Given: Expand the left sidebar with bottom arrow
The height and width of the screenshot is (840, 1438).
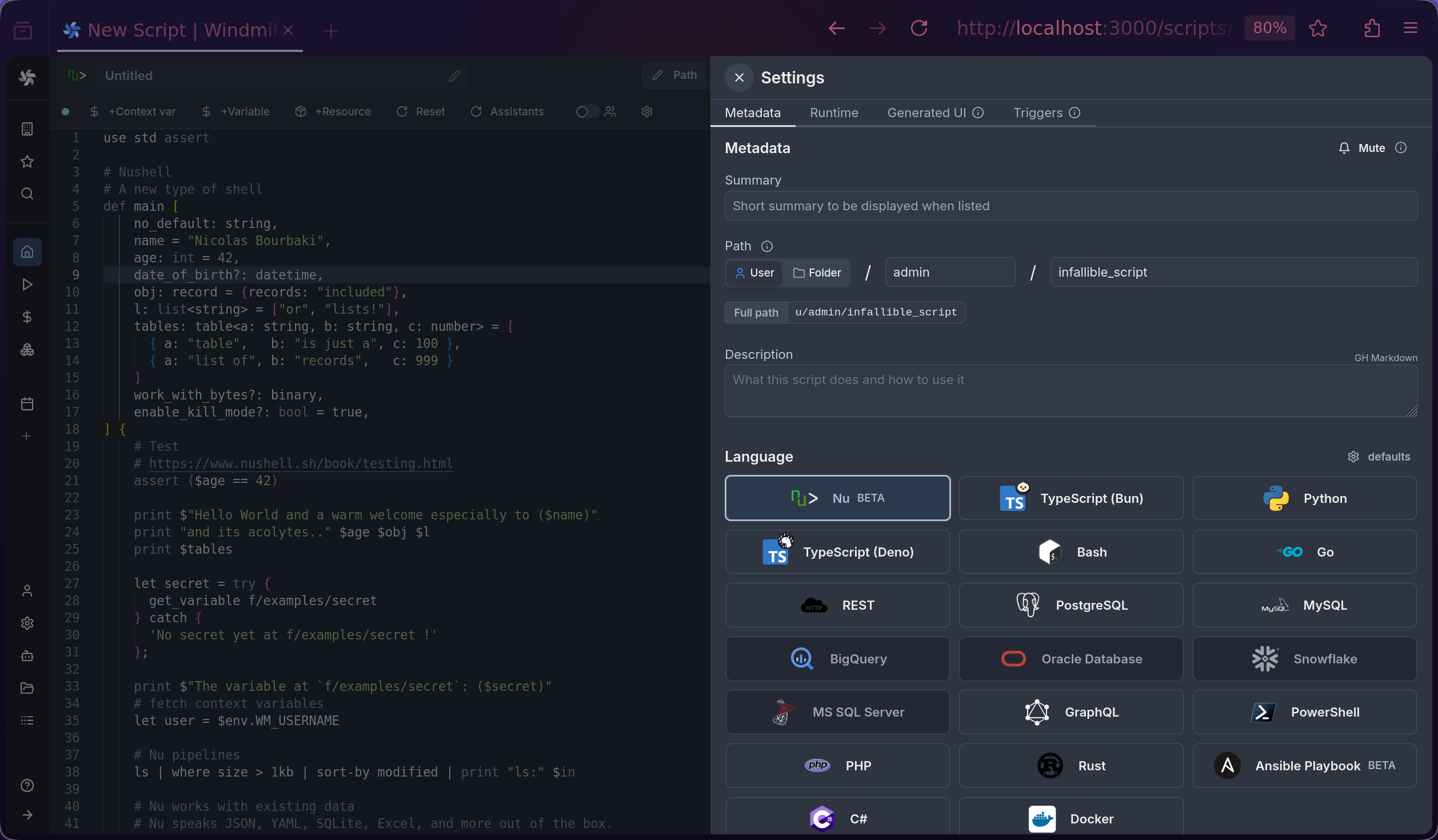Looking at the screenshot, I should coord(27,815).
